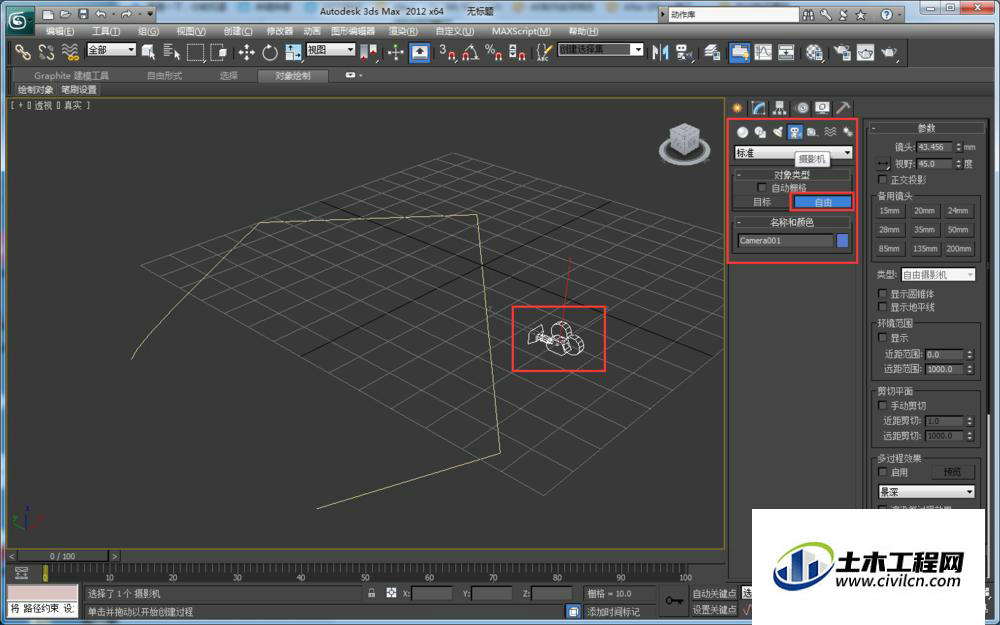Collapse the 参数 rollout
This screenshot has height=625, width=1000.
(x=927, y=128)
